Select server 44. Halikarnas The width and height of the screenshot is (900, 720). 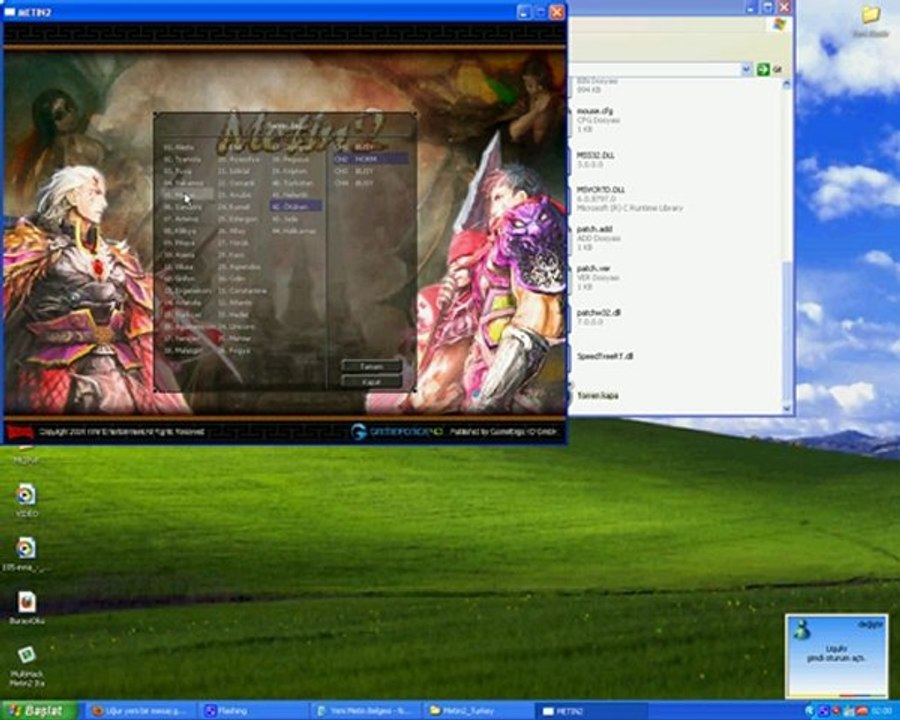point(294,231)
